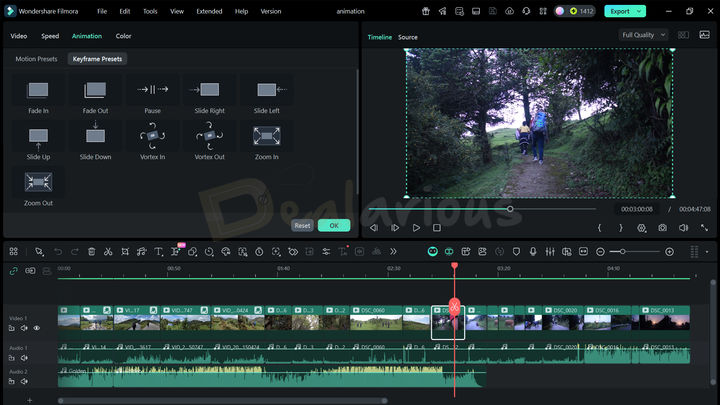The image size is (720, 405).
Task: Switch to the Color tab
Action: tap(123, 36)
